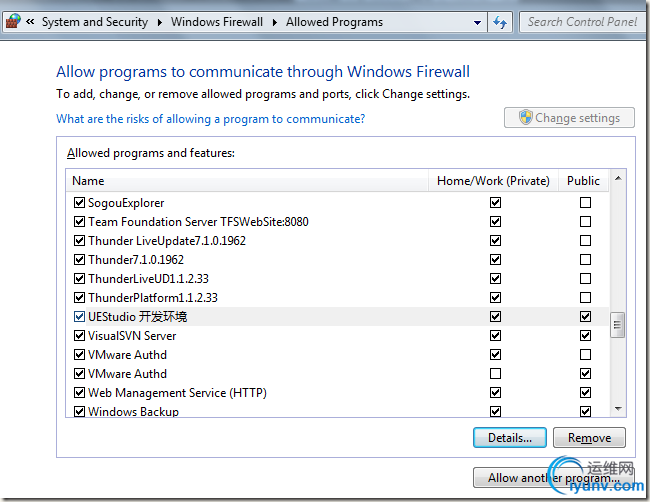650x502 pixels.
Task: Enable Team Foundation Server Public checkbox
Action: [585, 222]
